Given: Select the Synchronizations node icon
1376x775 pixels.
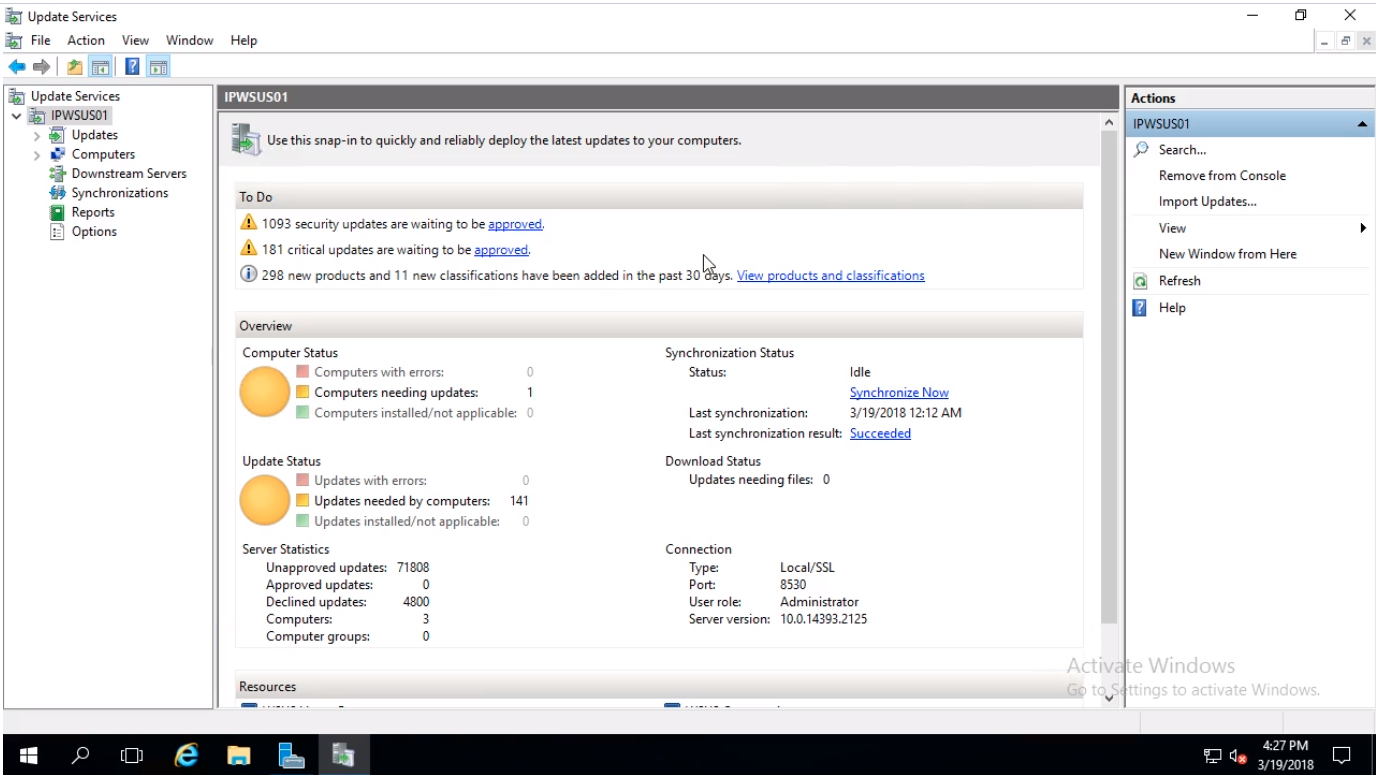Looking at the screenshot, I should [58, 193].
